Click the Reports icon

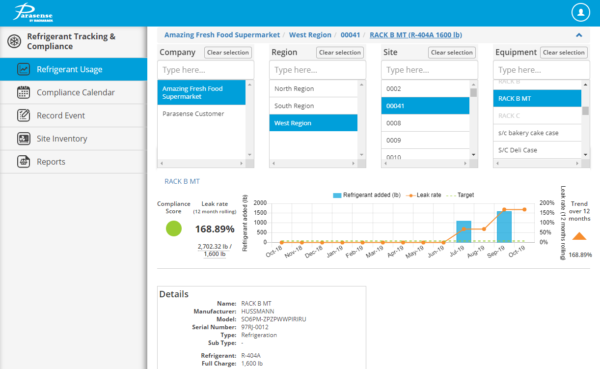[23, 162]
